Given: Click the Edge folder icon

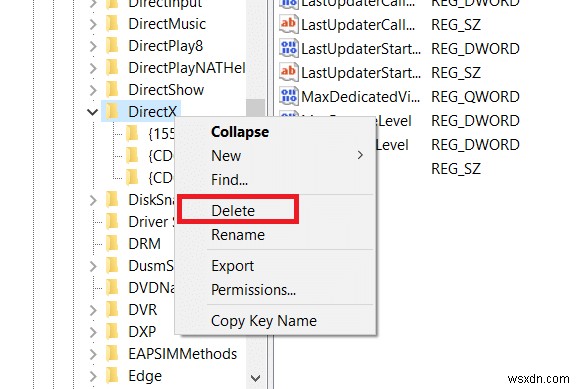Looking at the screenshot, I should [112, 375].
